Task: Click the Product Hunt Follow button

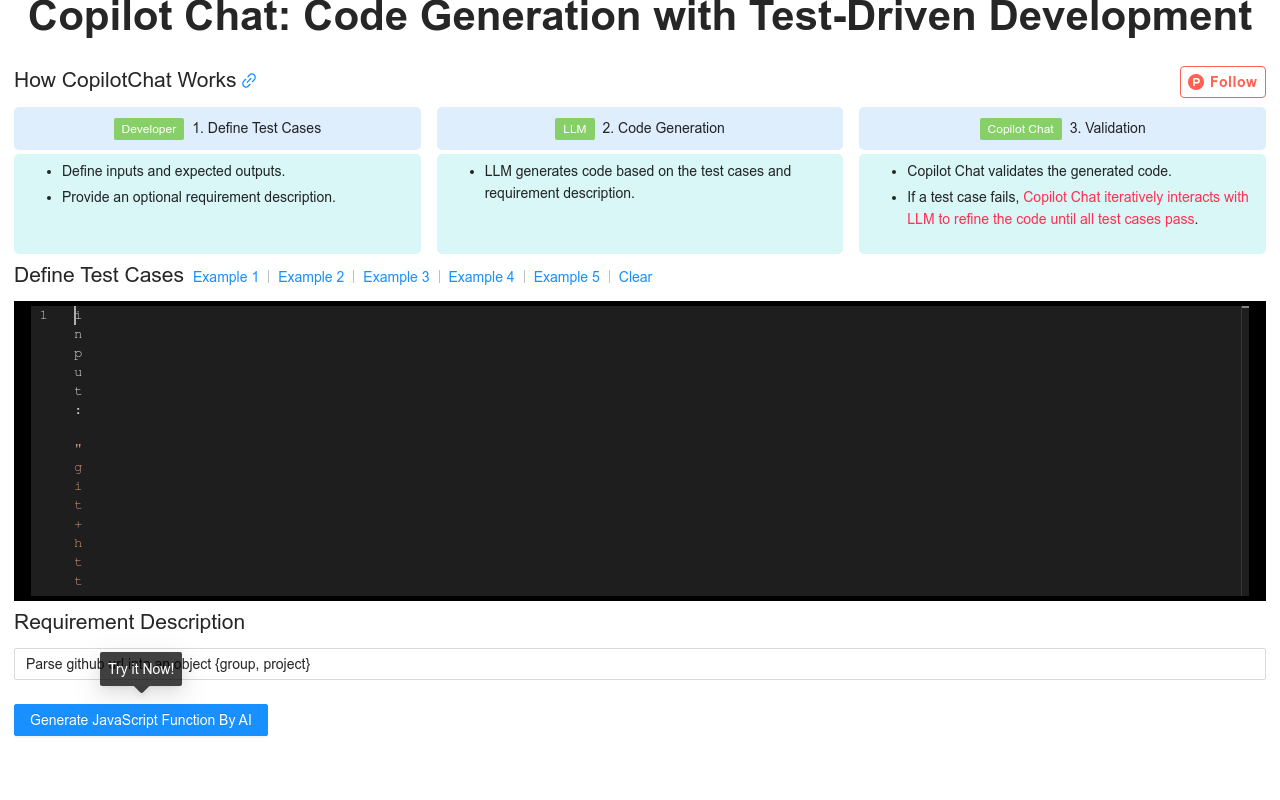Action: pyautogui.click(x=1222, y=82)
